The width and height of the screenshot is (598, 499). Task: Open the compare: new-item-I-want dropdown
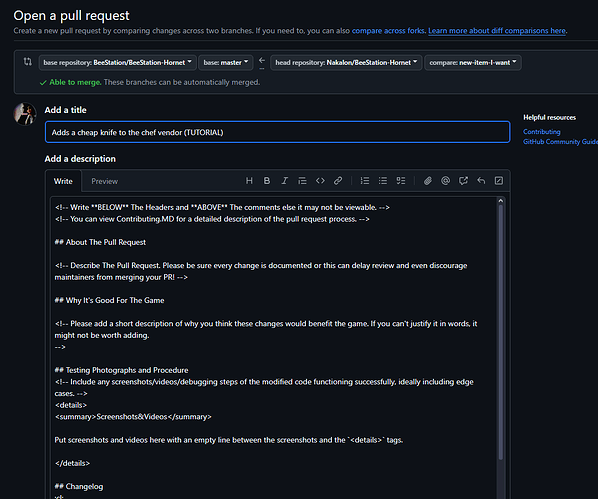[473, 63]
